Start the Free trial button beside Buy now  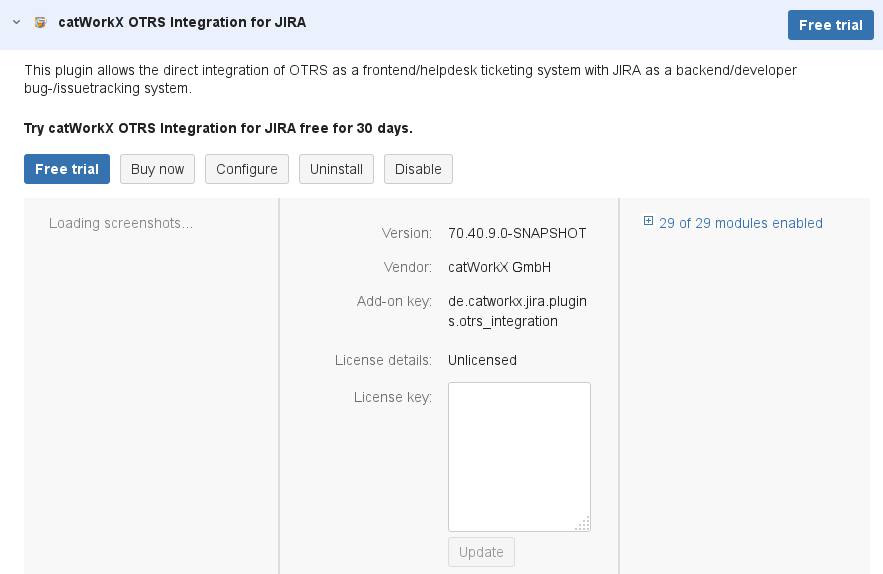tap(67, 169)
